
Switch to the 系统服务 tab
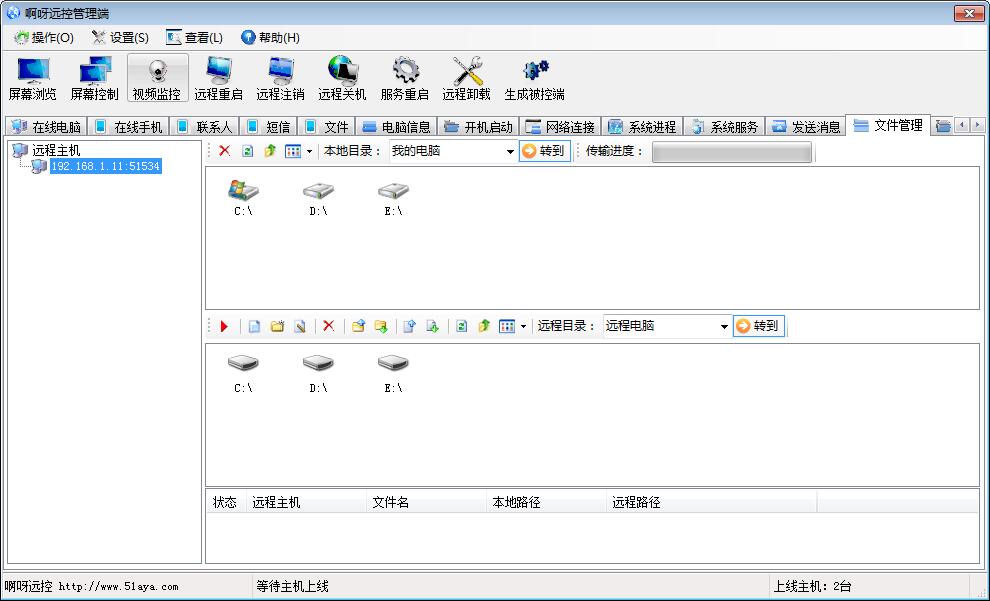(724, 127)
